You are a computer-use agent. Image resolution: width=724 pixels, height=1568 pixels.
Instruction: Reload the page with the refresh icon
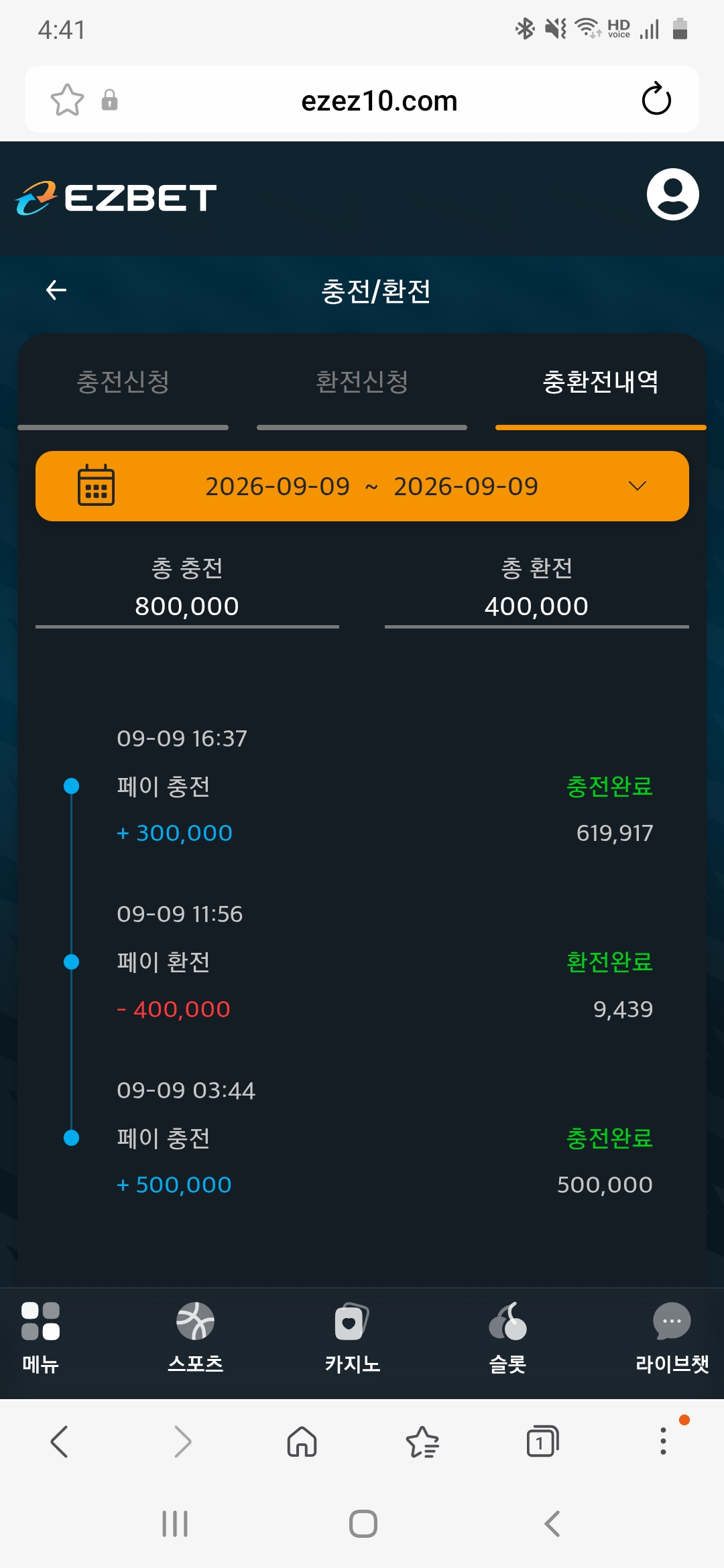pos(656,100)
